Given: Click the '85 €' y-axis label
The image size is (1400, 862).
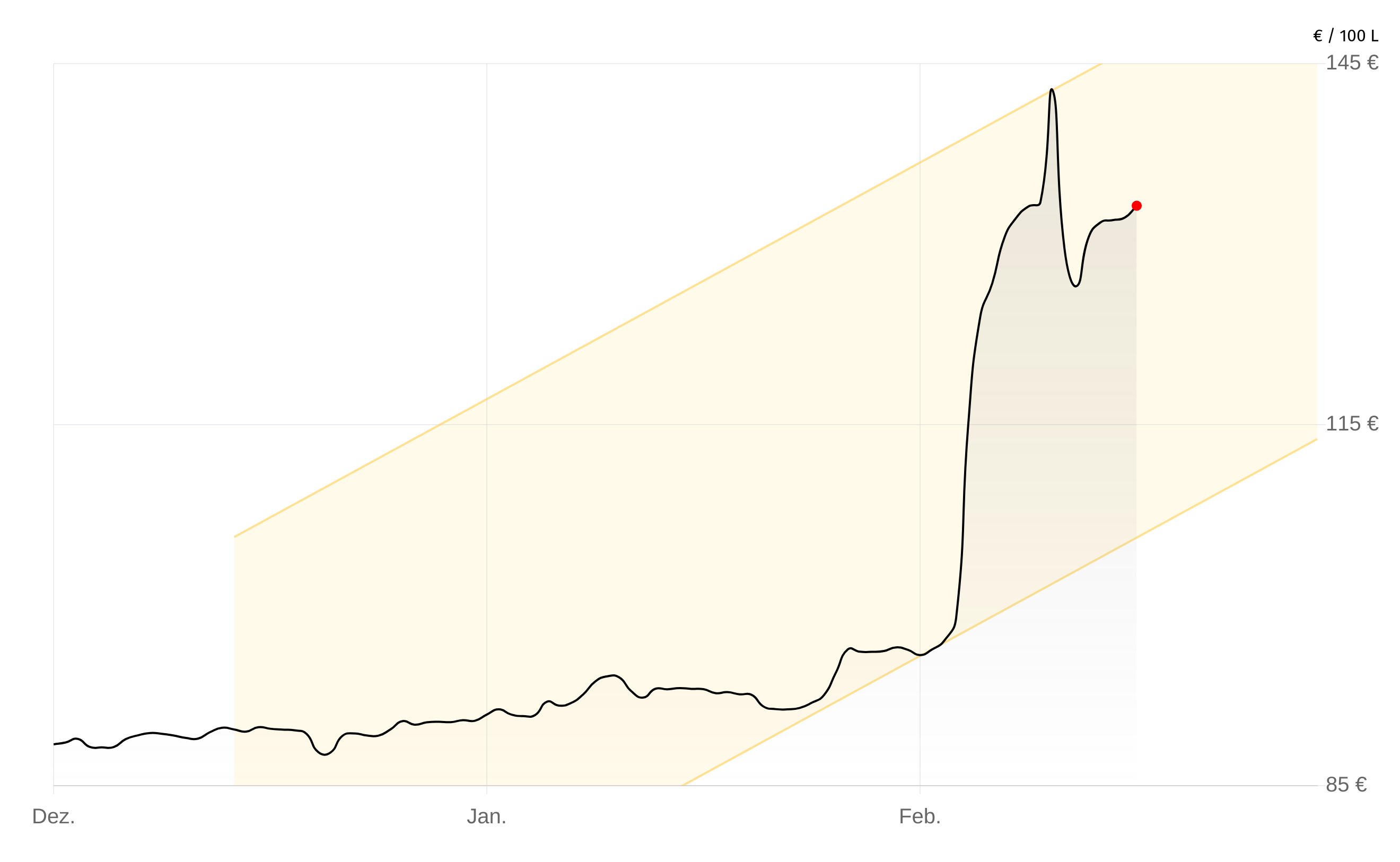Looking at the screenshot, I should (x=1346, y=785).
